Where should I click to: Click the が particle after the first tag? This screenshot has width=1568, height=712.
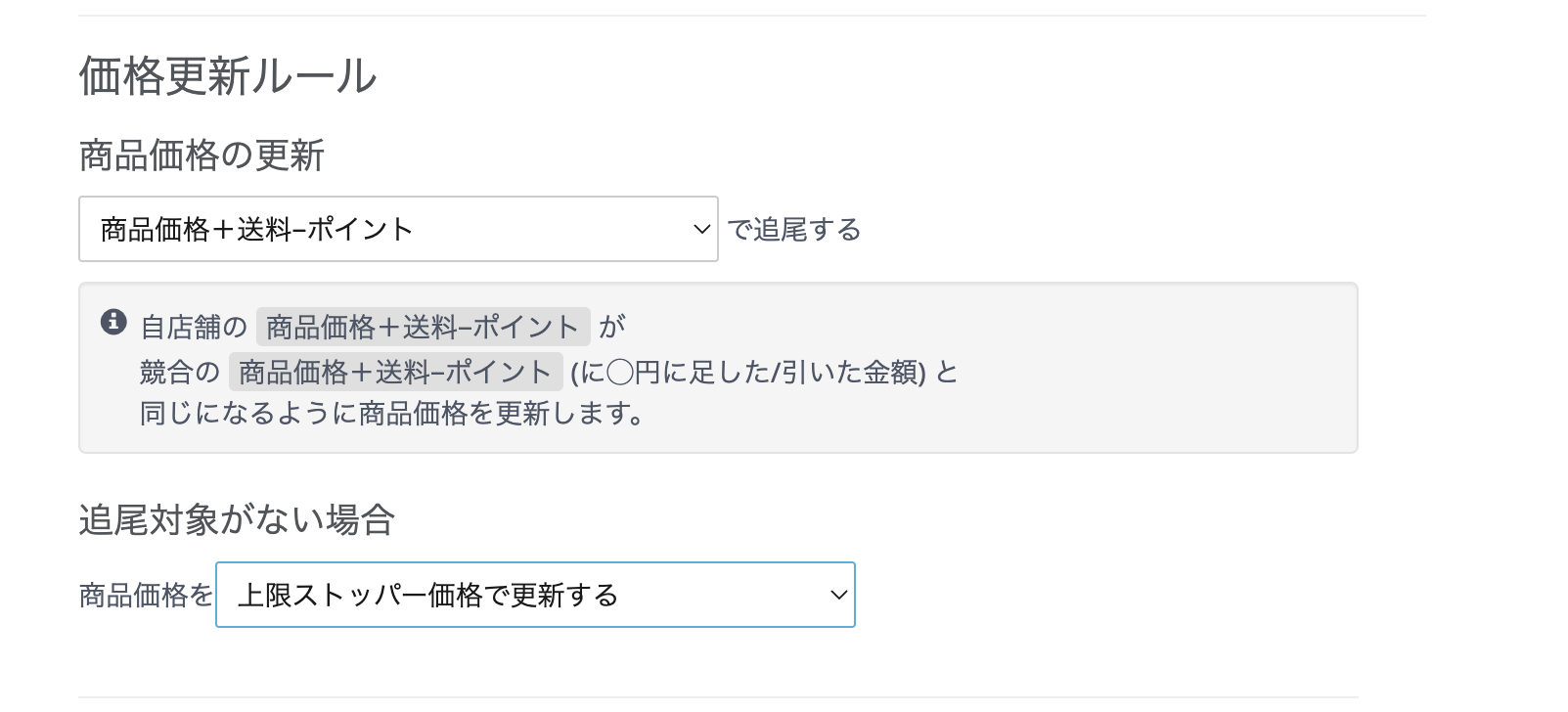tap(612, 327)
